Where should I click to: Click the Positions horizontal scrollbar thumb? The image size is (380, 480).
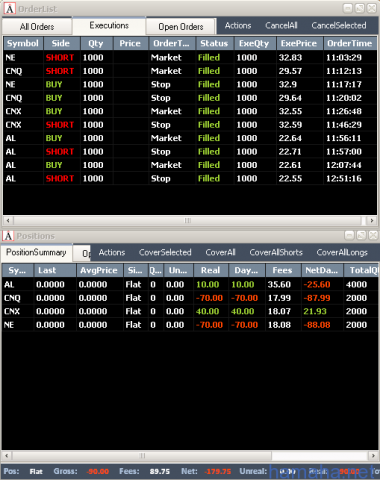pyautogui.click(x=142, y=455)
